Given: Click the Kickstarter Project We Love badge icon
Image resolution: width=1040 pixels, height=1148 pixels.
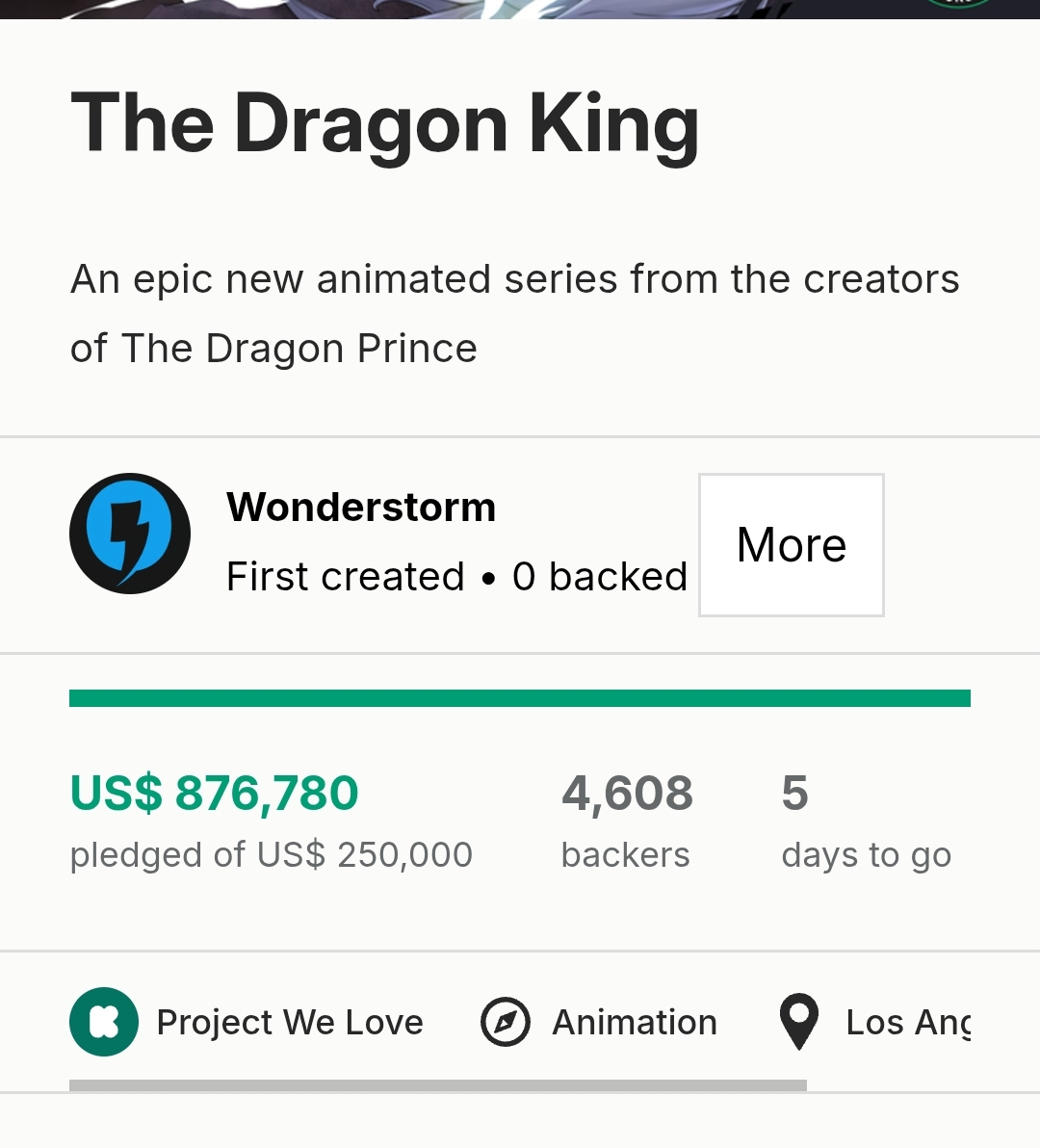Looking at the screenshot, I should [x=104, y=1022].
